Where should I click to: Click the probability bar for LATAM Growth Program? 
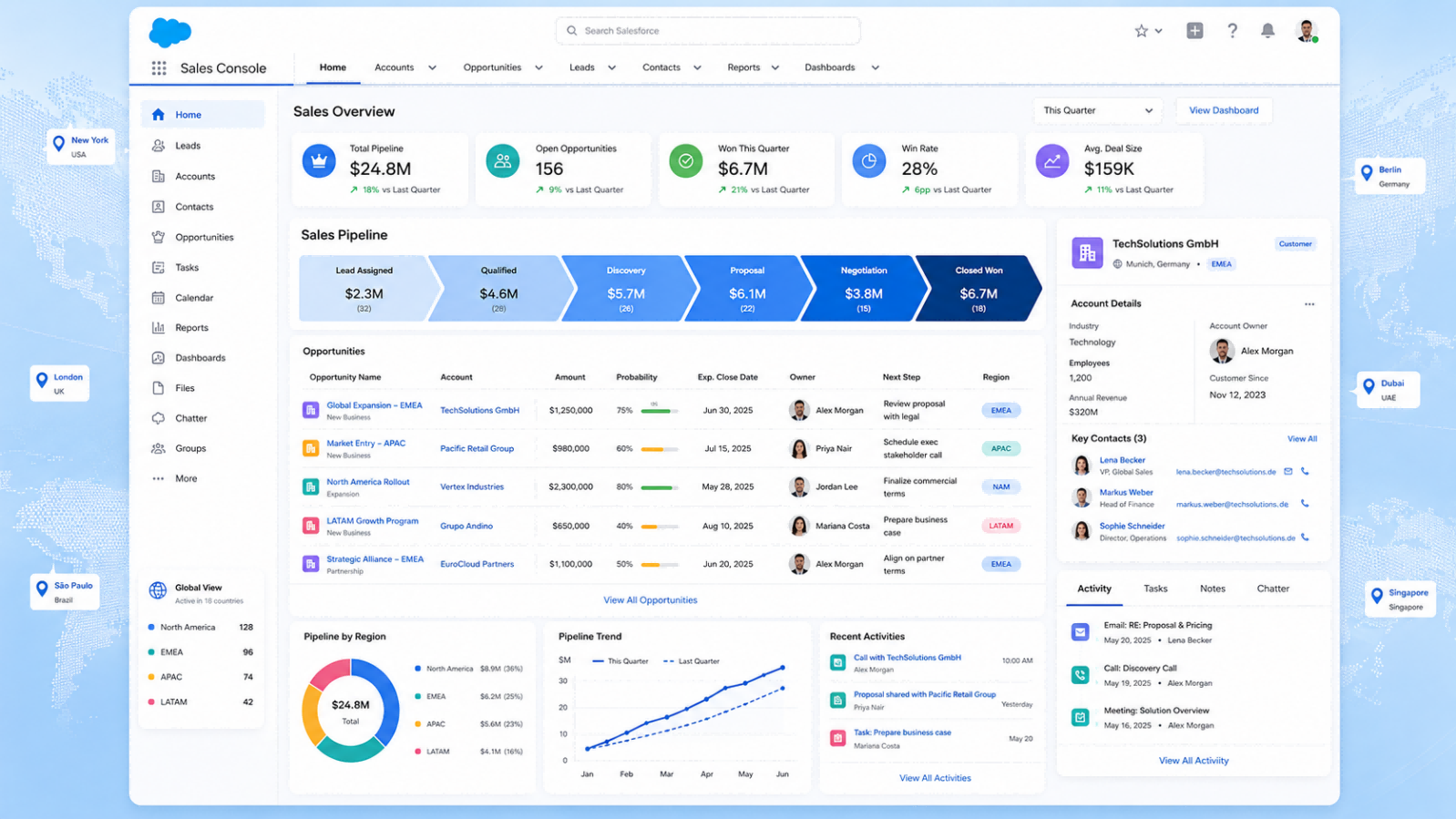tap(660, 527)
